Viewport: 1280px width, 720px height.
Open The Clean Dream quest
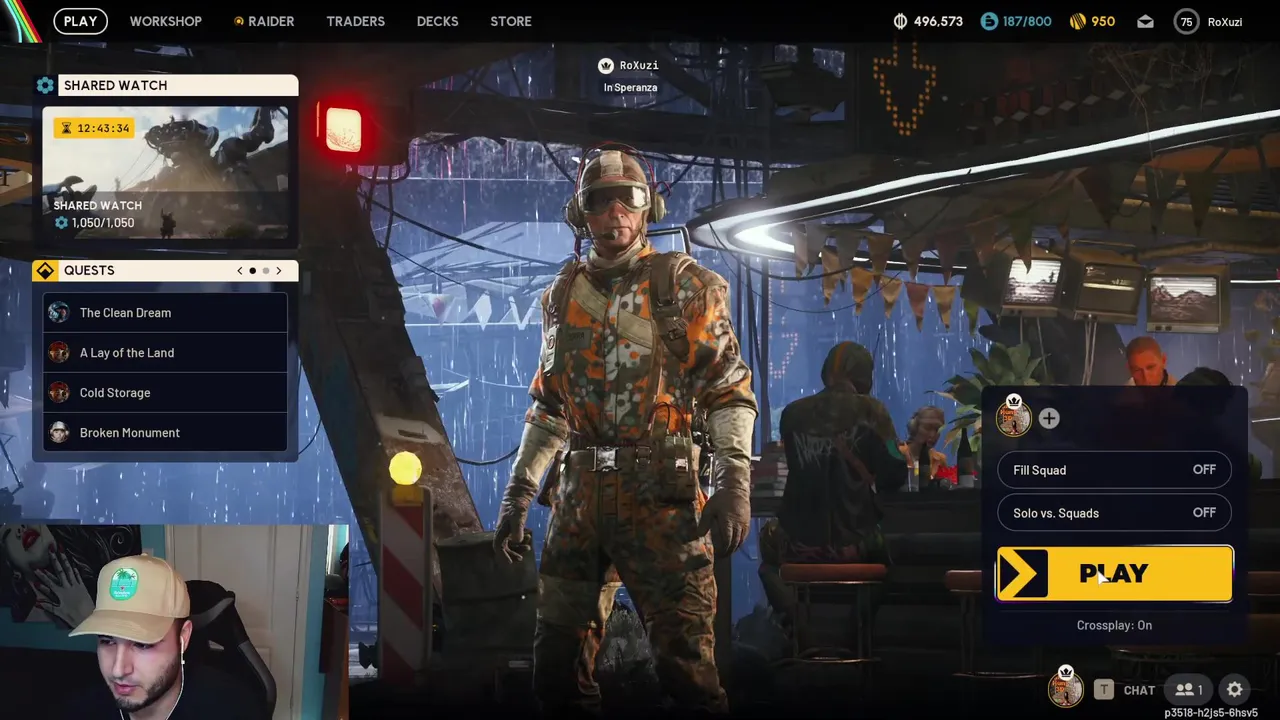pos(165,313)
